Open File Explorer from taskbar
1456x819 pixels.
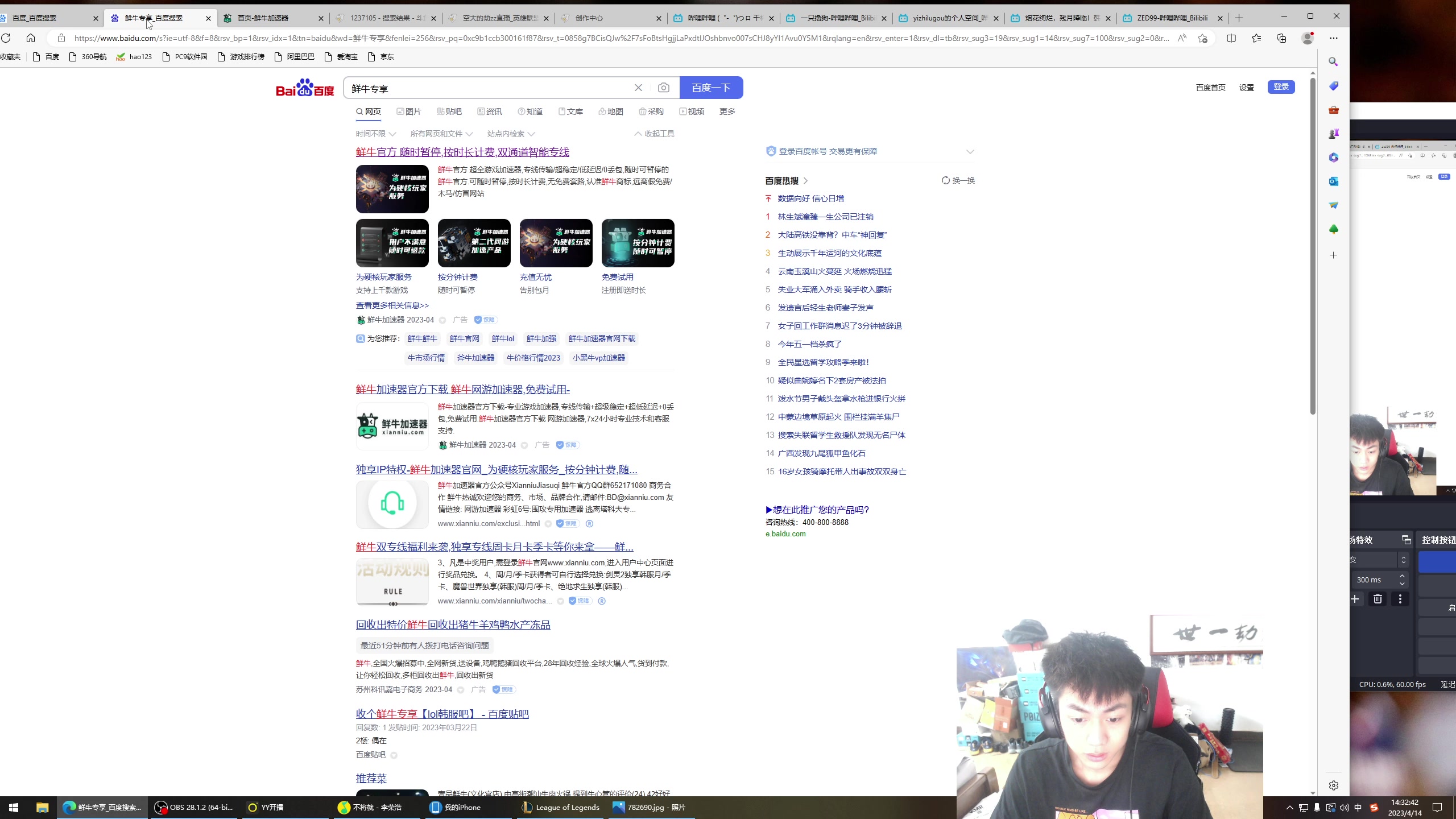(x=42, y=808)
